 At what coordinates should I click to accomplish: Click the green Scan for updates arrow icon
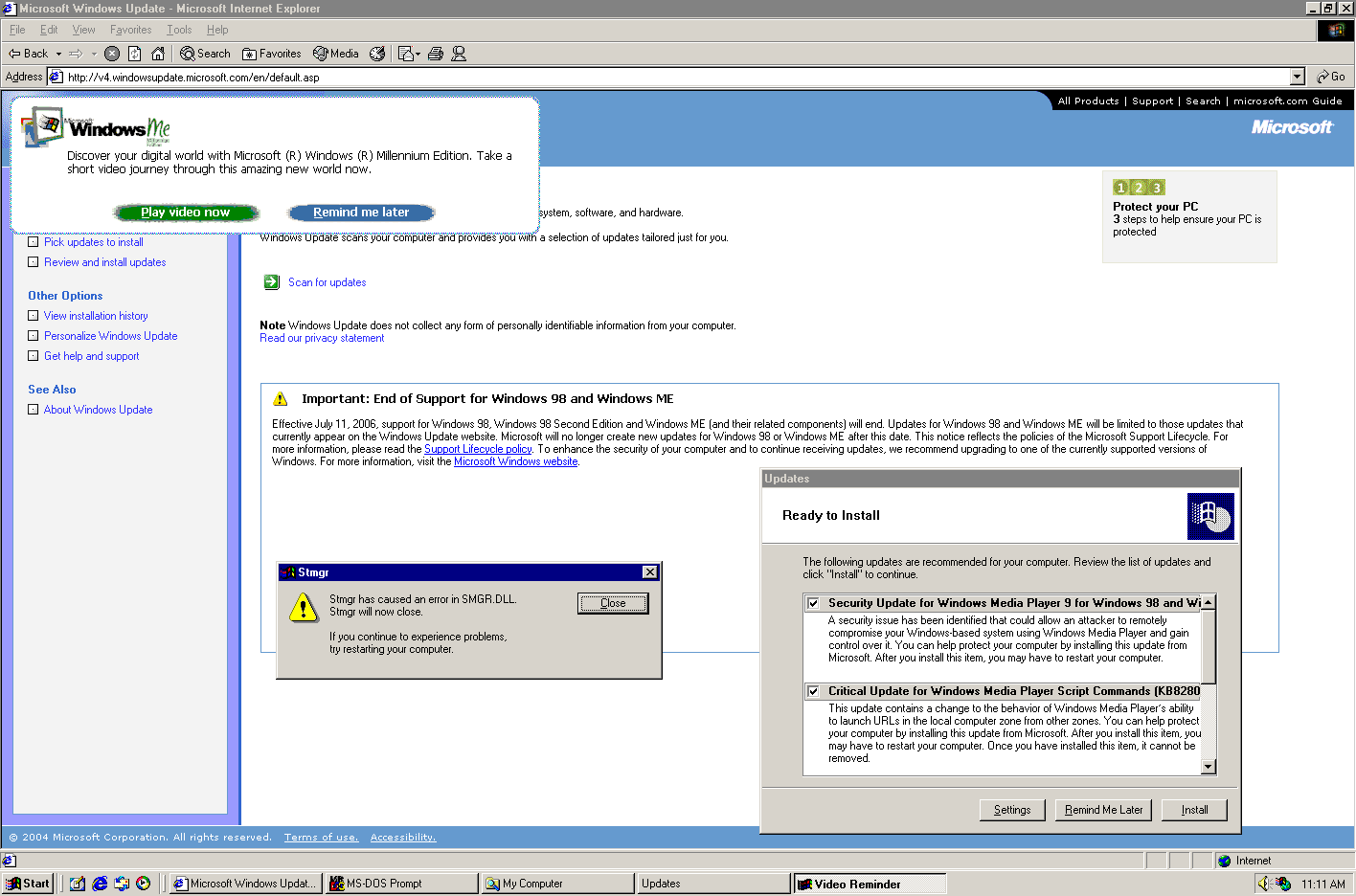click(272, 282)
